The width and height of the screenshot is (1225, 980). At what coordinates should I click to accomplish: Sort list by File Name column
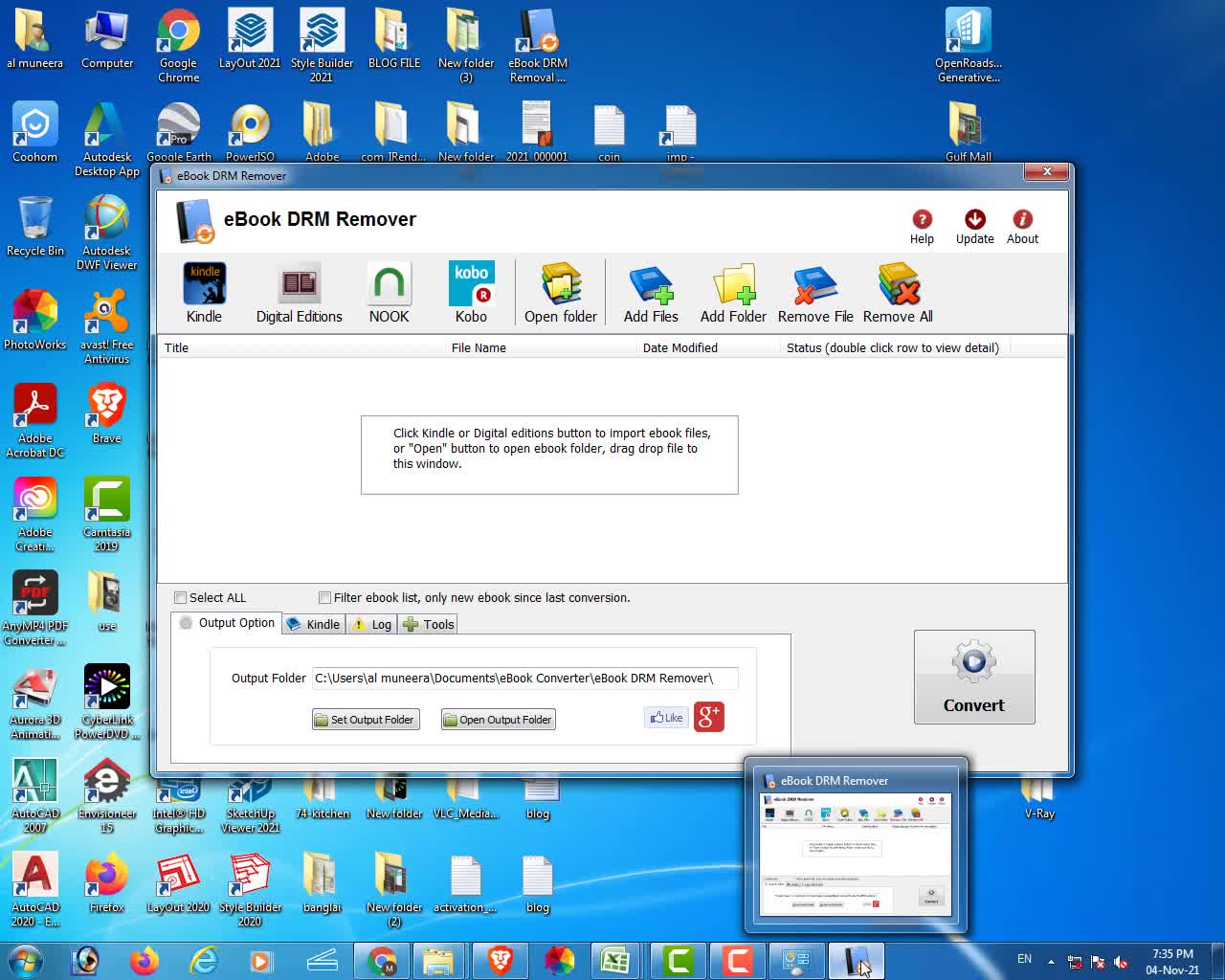pyautogui.click(x=542, y=347)
